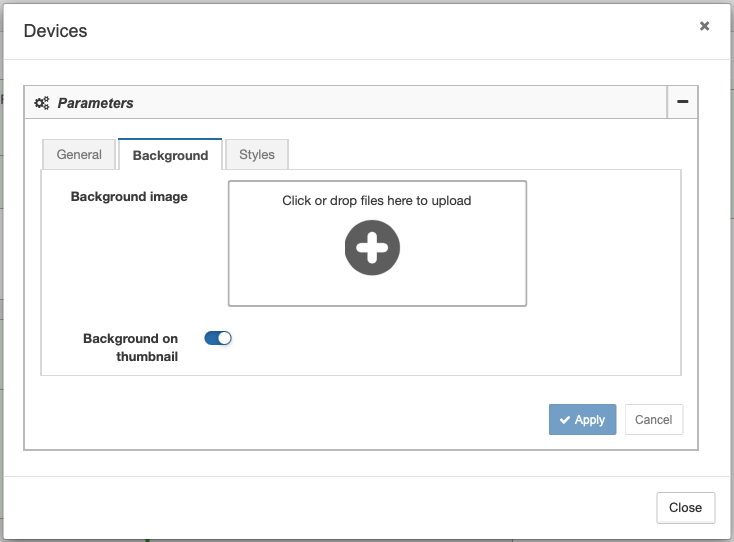Click the 'Click or drop files here to upload' text

[x=376, y=200]
